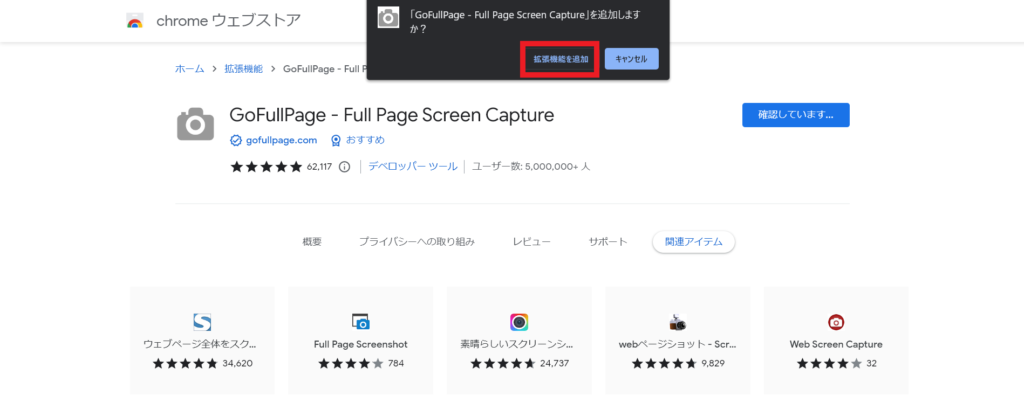Click the ウェブページ全体をスク... card title
This screenshot has height=402, width=1024.
coord(200,344)
